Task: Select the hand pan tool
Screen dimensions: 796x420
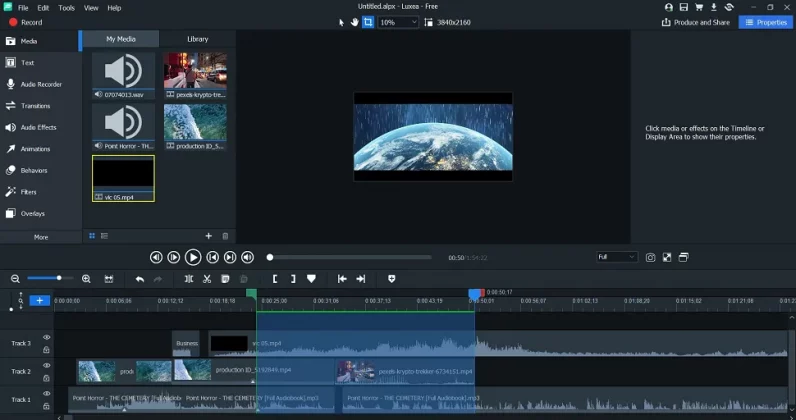Action: point(354,22)
